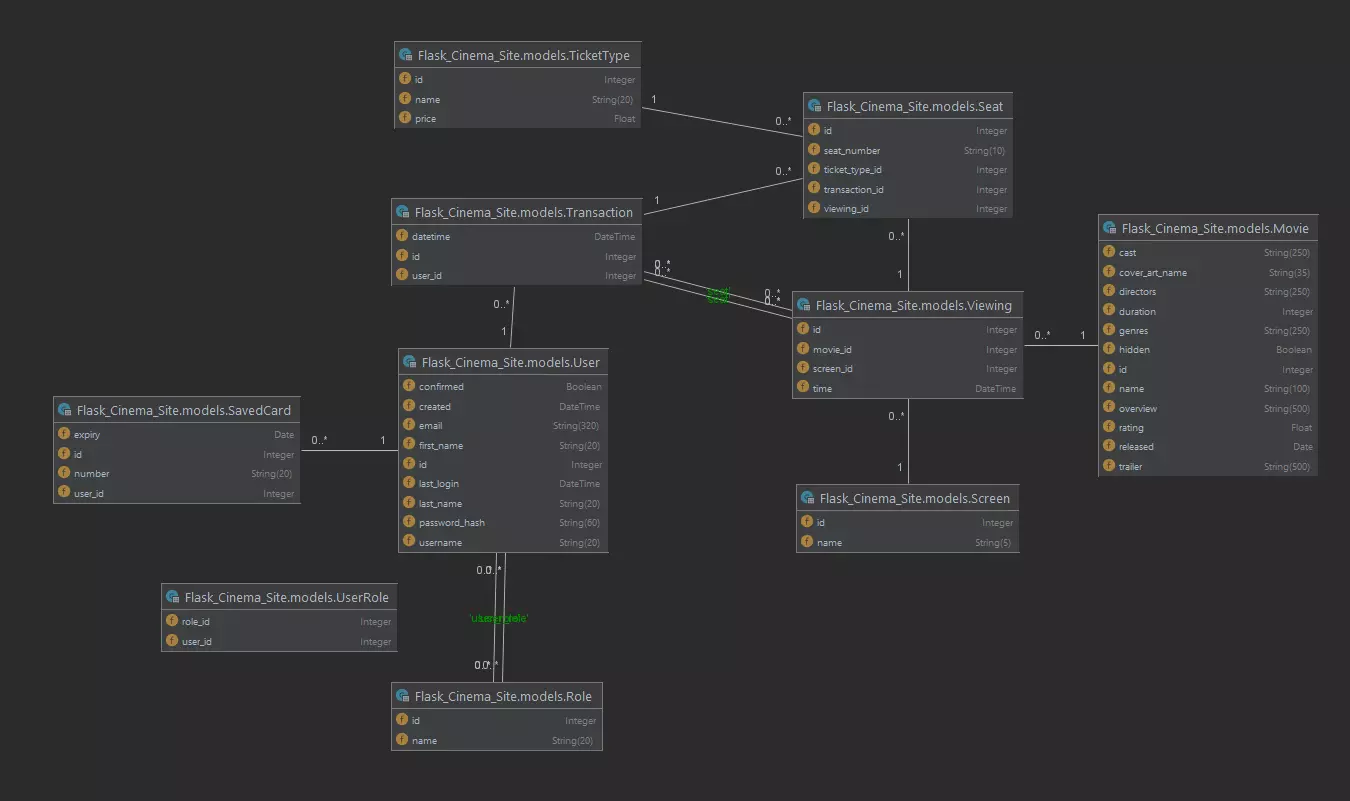Click Float type of price in TicketType
The width and height of the screenshot is (1350, 801).
click(x=624, y=118)
